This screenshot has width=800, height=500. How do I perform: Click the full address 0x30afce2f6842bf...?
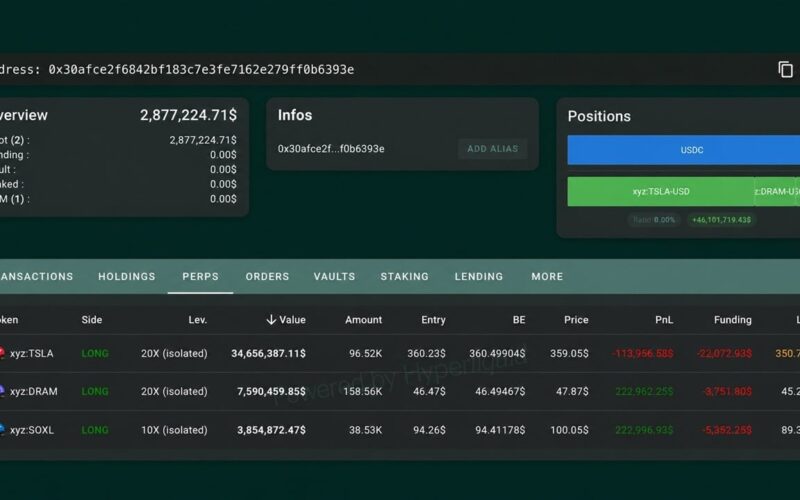tap(201, 69)
